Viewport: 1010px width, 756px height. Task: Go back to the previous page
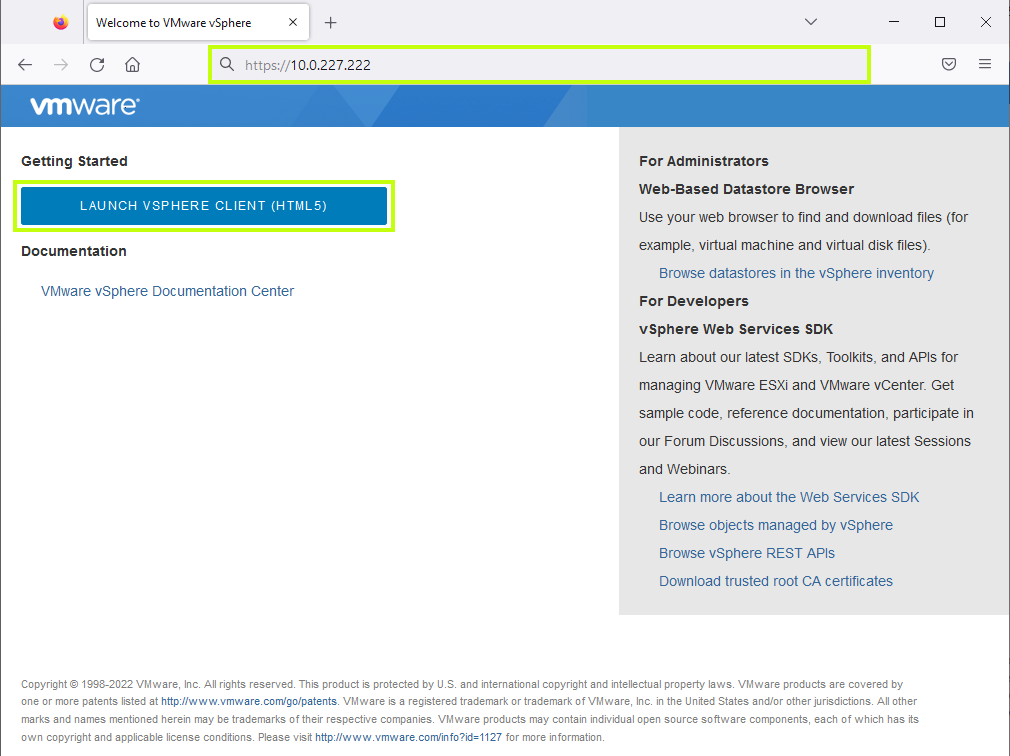click(25, 64)
